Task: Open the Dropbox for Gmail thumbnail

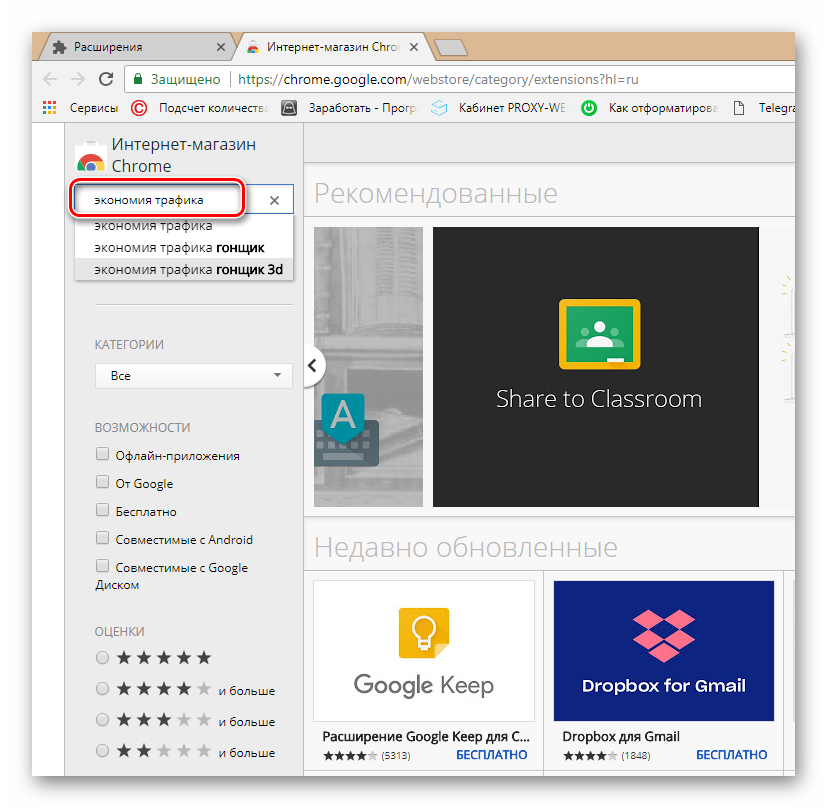Action: click(x=663, y=651)
